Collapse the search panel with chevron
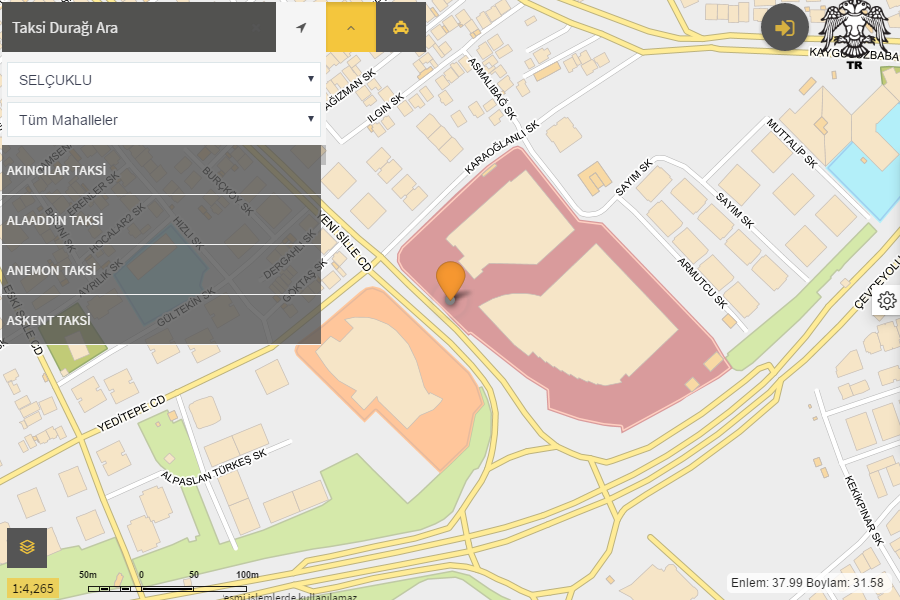This screenshot has width=900, height=600. pos(351,28)
